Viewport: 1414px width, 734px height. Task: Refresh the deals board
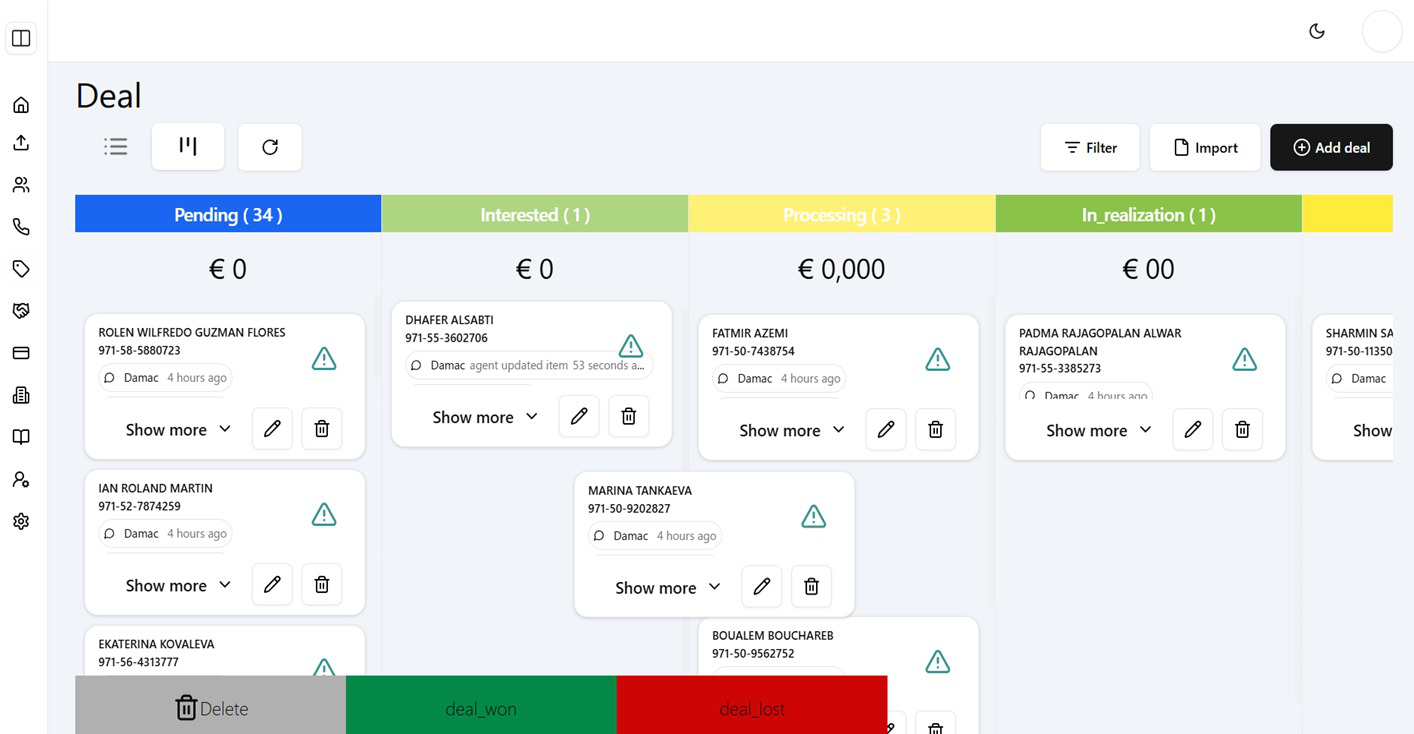(270, 147)
